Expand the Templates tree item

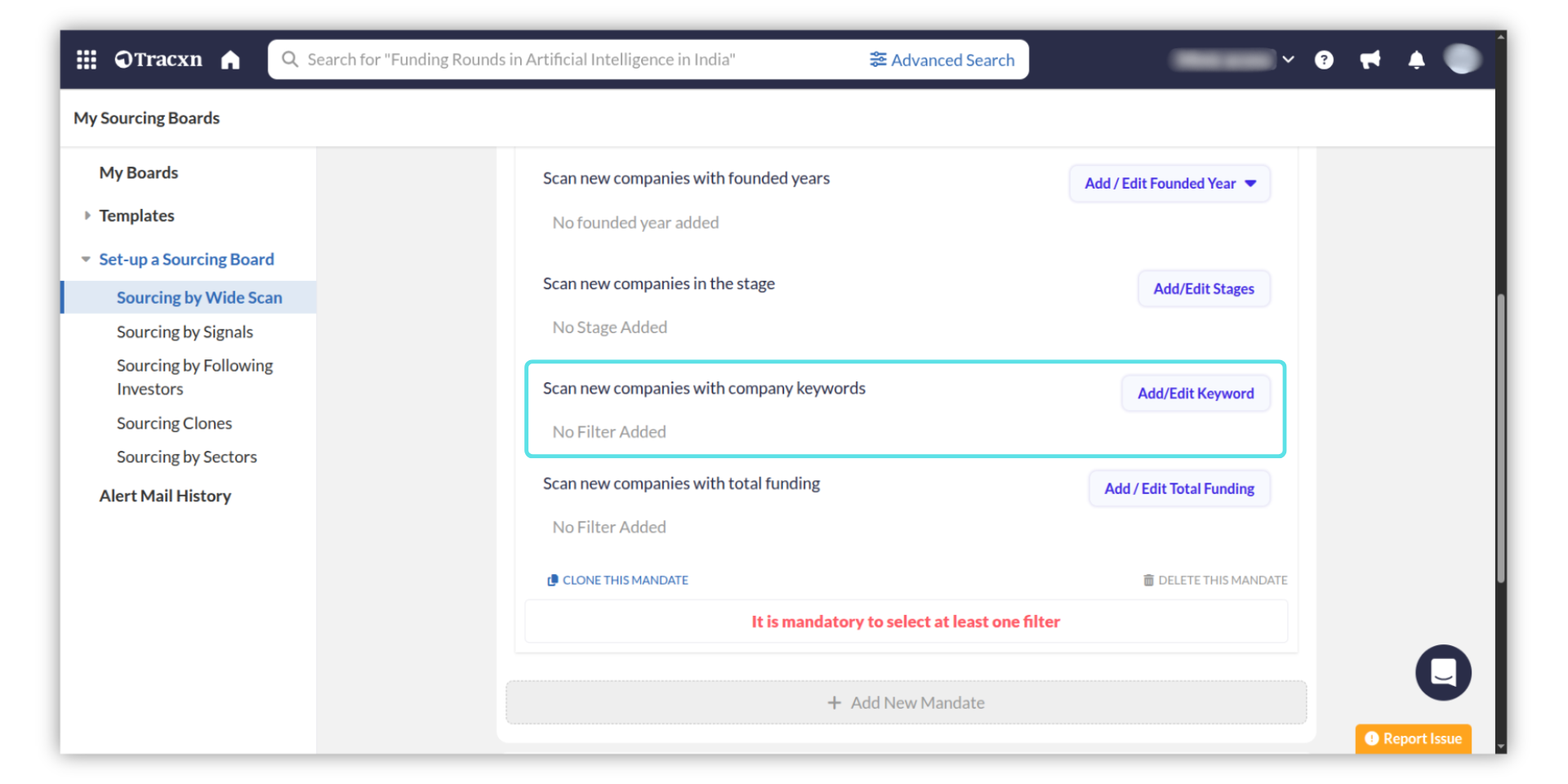coord(87,216)
